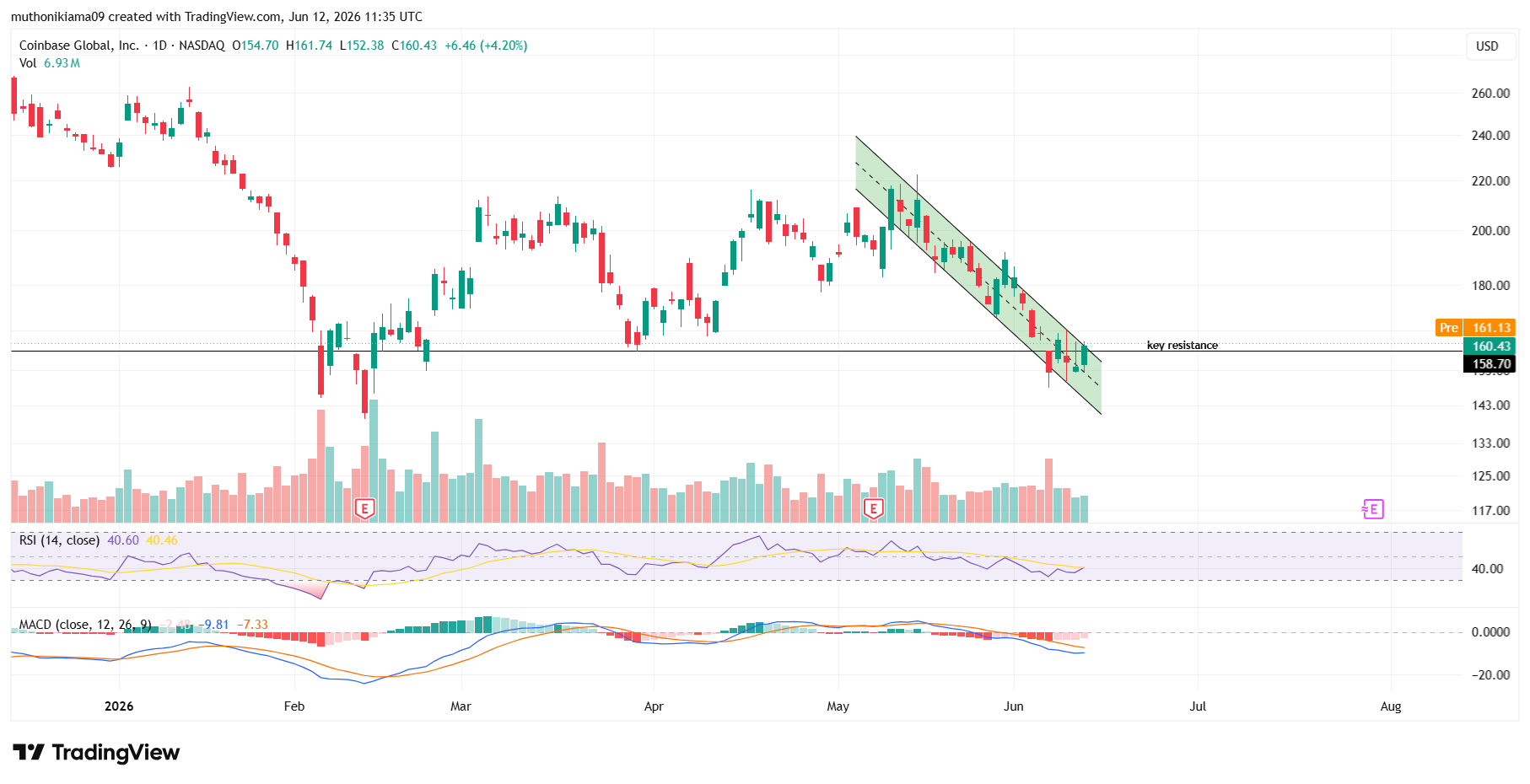Screen dimensions: 1530x784
Task: Click the orange signal value -7.33
Action: click(x=252, y=625)
